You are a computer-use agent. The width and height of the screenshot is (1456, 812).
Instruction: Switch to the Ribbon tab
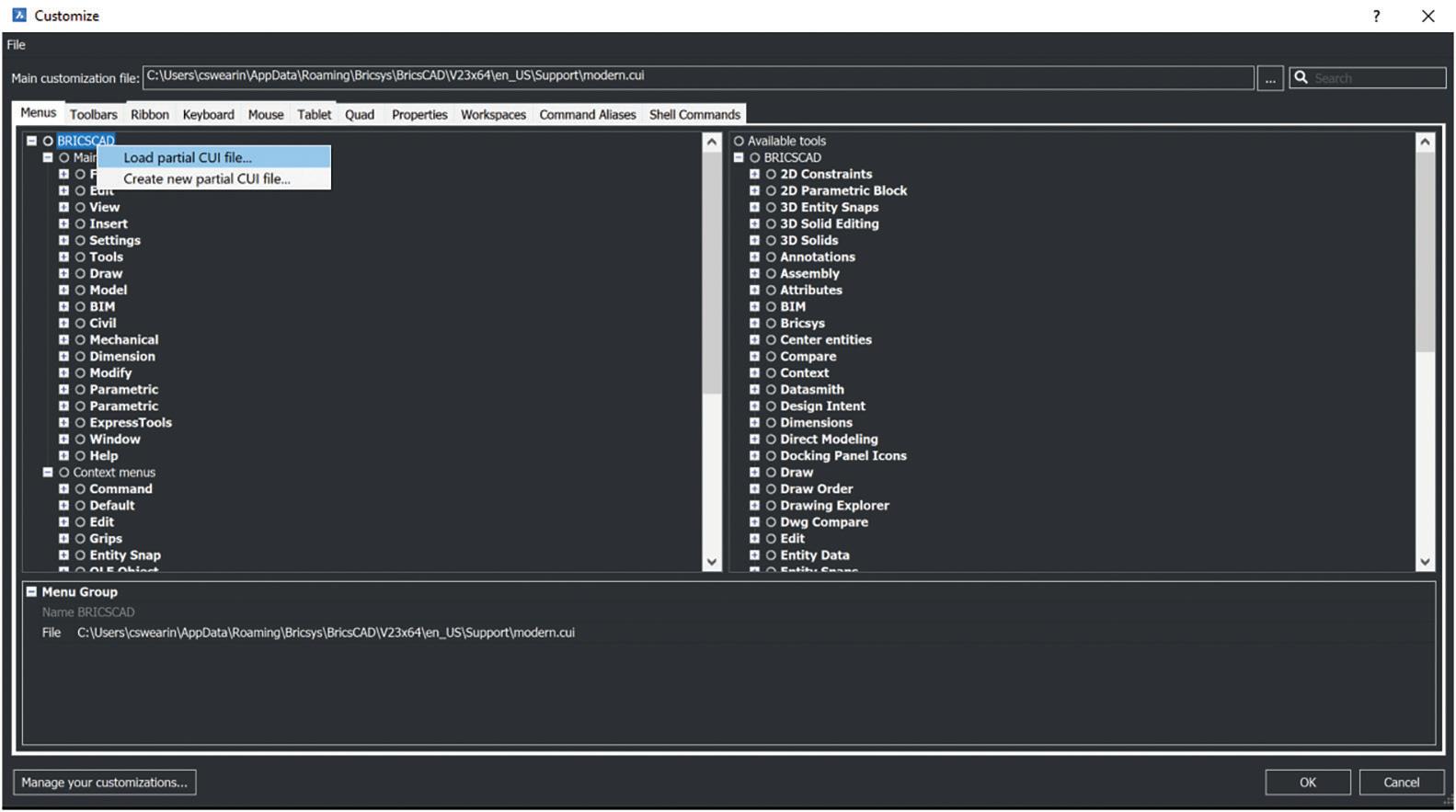tap(150, 115)
